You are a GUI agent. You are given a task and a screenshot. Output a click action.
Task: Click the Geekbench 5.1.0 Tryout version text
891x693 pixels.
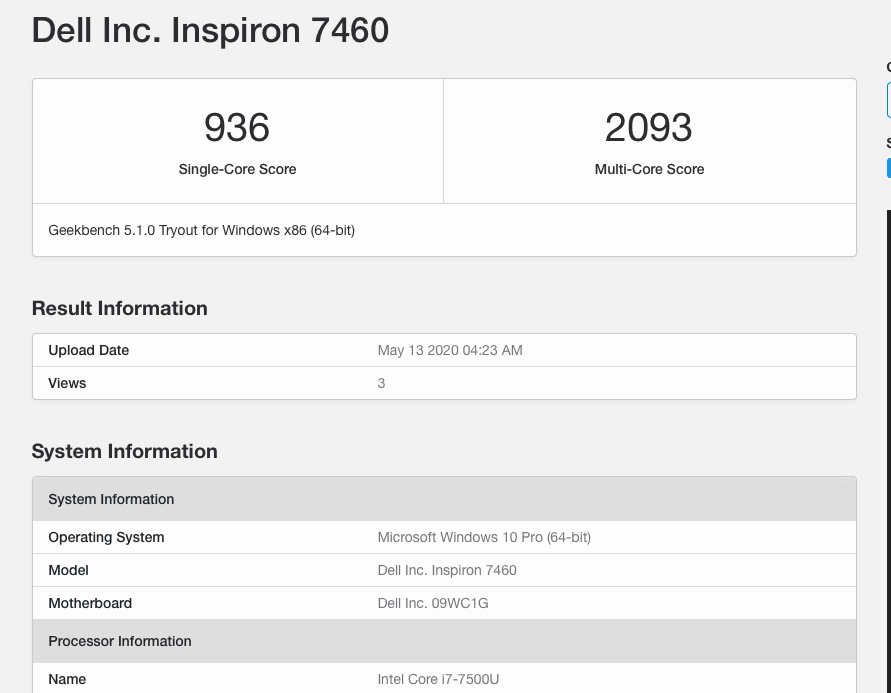(201, 230)
